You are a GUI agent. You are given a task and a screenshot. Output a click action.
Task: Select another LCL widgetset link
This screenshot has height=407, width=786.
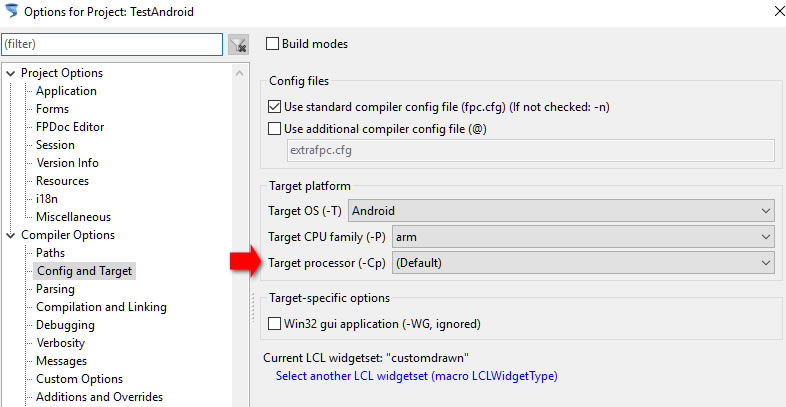tap(417, 376)
